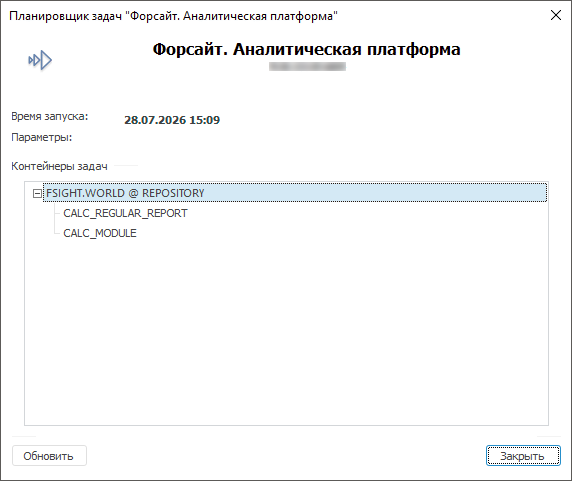Screen dimensions: 572x481
Task: Close the scheduler window with X
Action: click(x=556, y=15)
